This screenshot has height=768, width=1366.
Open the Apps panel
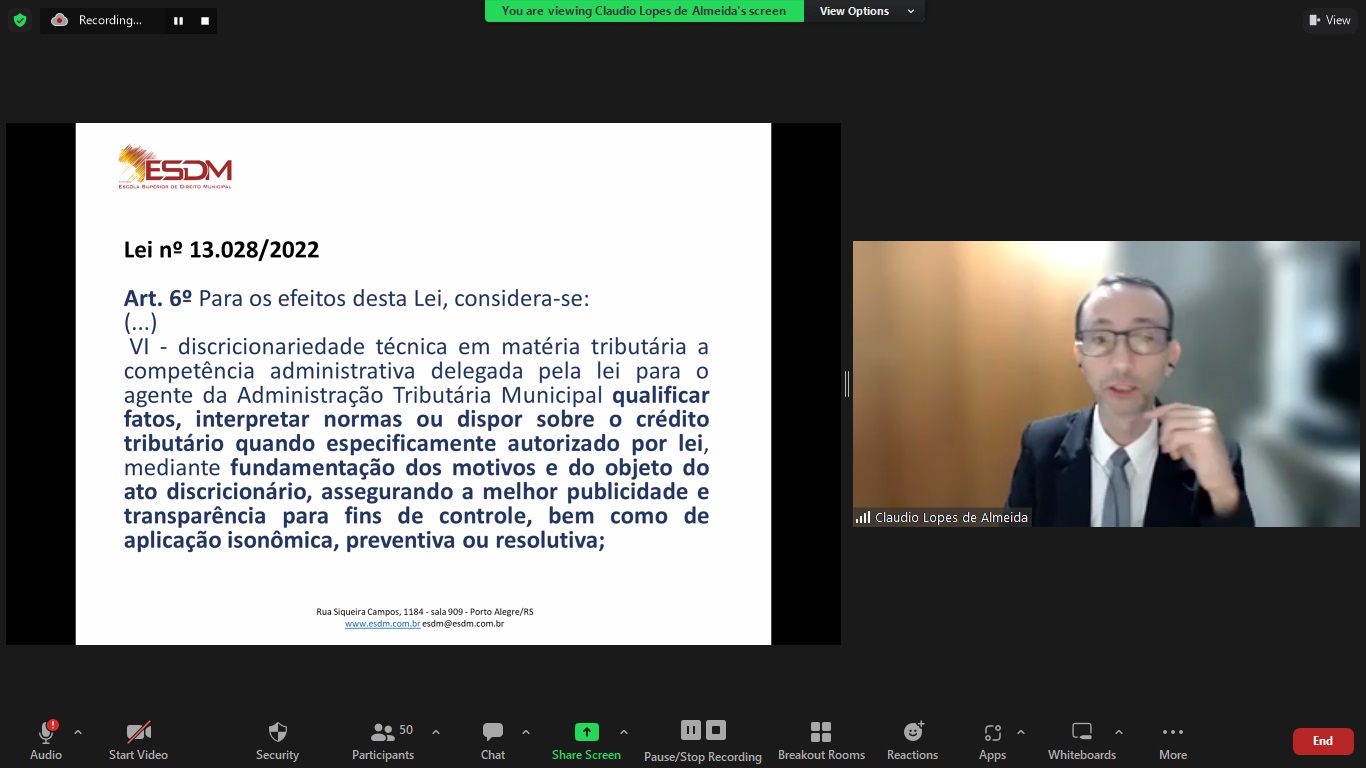(992, 741)
